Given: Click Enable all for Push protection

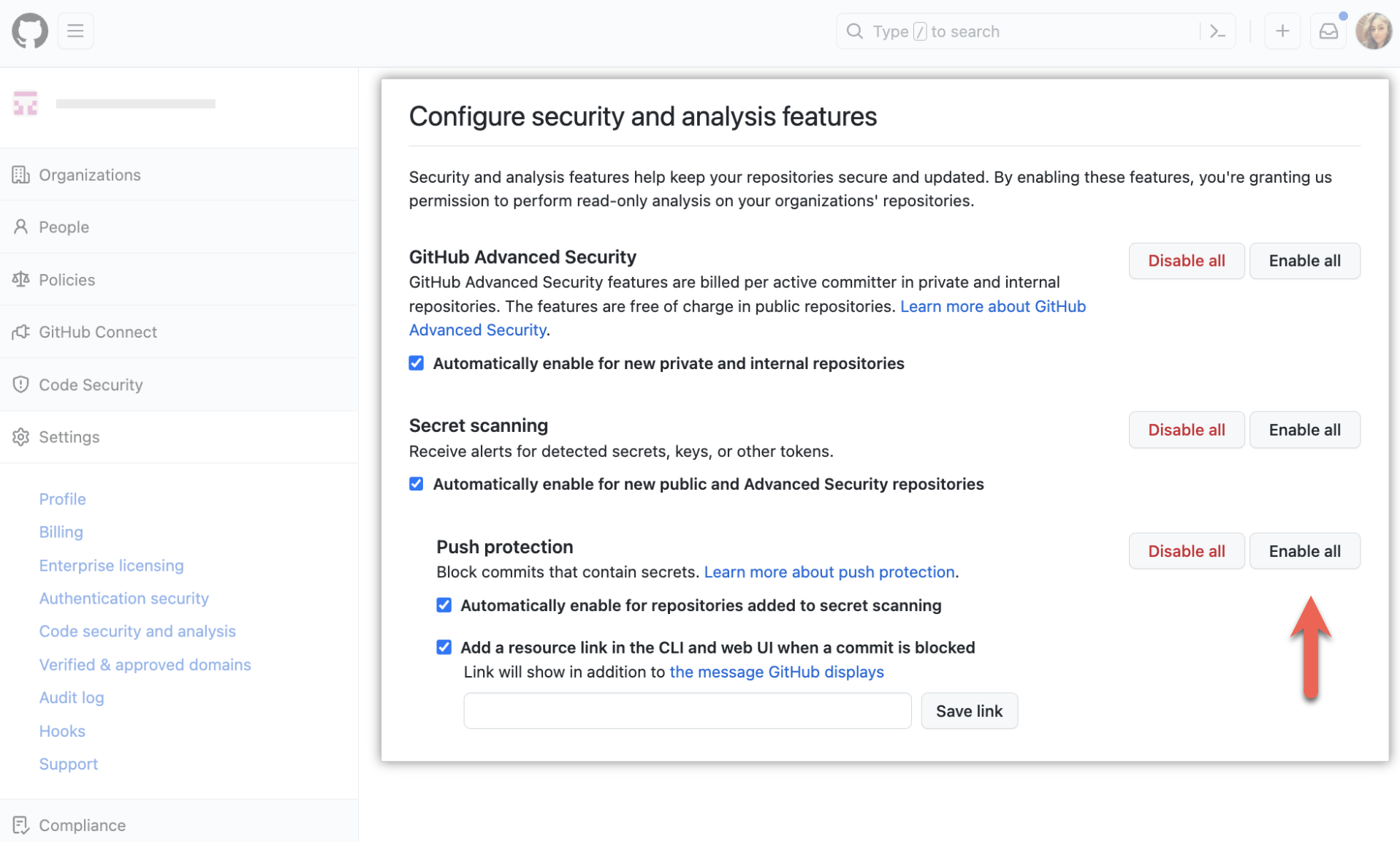Looking at the screenshot, I should tap(1304, 551).
